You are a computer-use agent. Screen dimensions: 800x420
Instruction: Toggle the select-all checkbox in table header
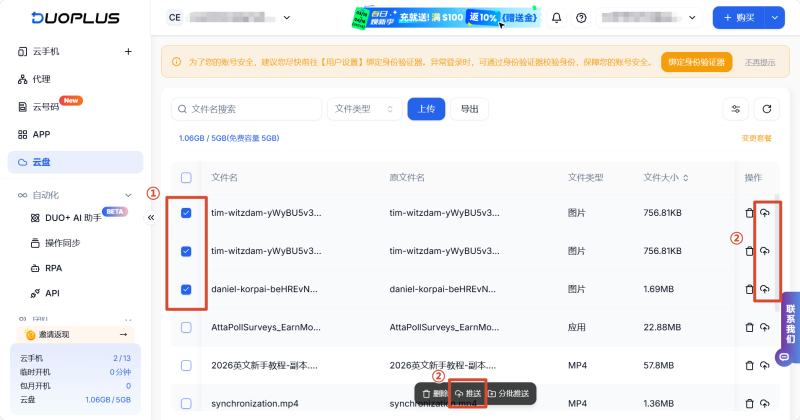click(x=186, y=178)
